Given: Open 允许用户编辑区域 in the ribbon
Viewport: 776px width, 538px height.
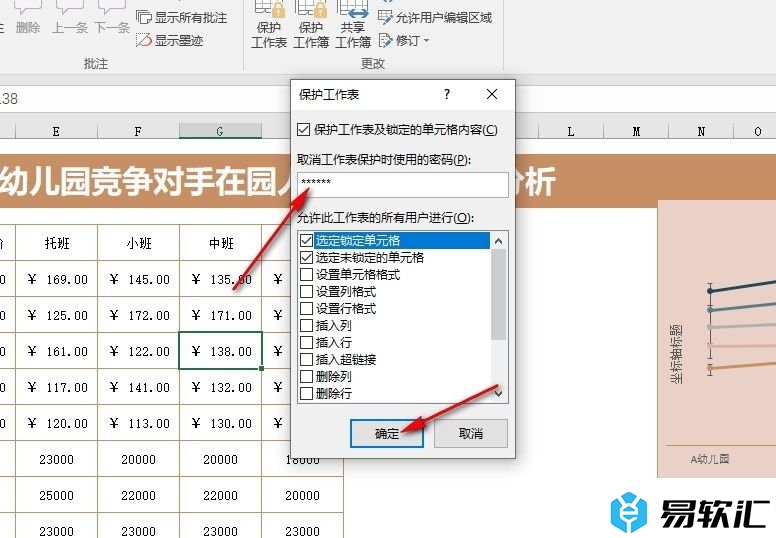Looking at the screenshot, I should (435, 18).
